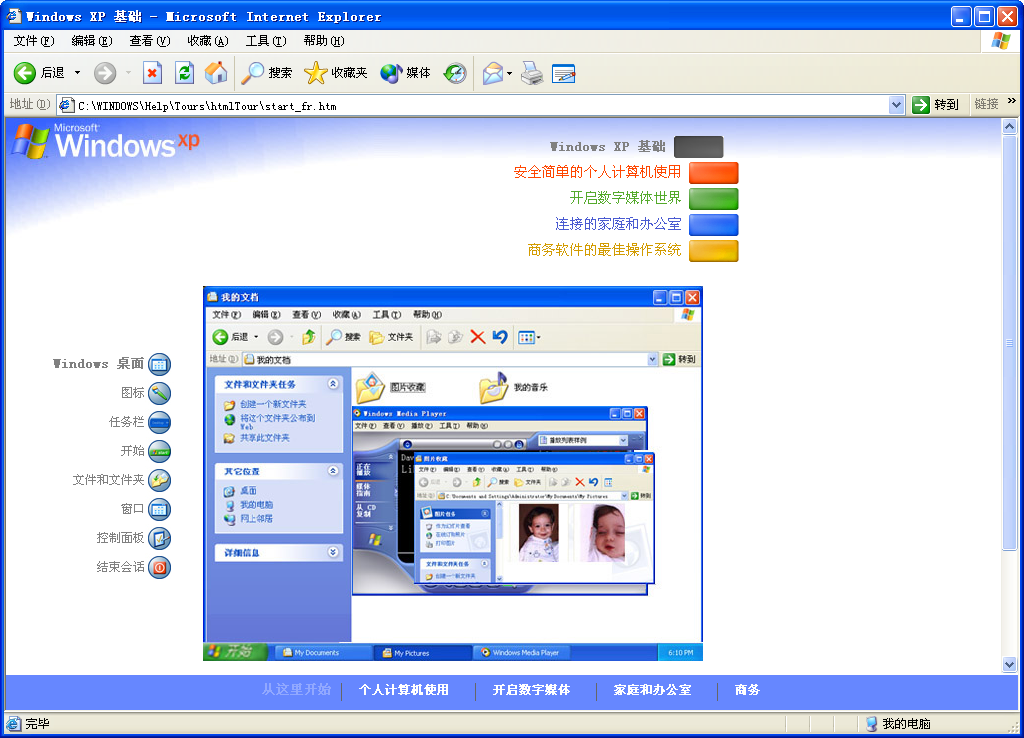Open the 收藏(A) menu
Image resolution: width=1024 pixels, height=738 pixels.
[x=208, y=40]
